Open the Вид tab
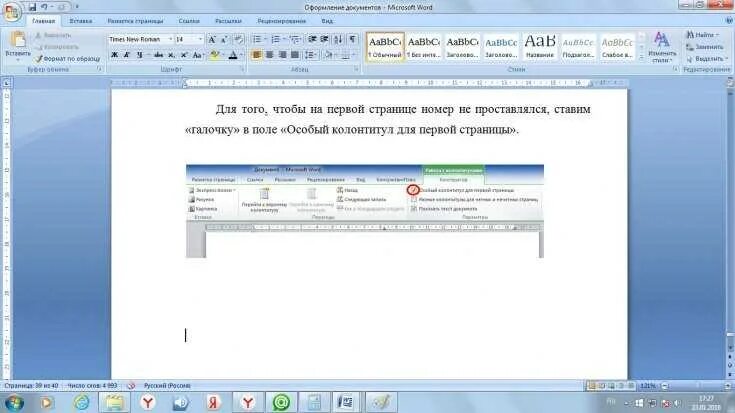 327,21
